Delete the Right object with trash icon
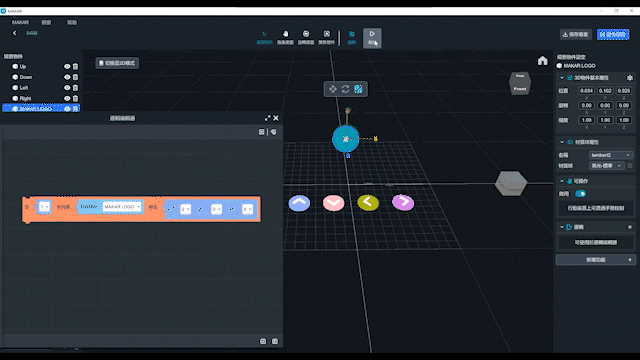The height and width of the screenshot is (360, 640). point(76,98)
